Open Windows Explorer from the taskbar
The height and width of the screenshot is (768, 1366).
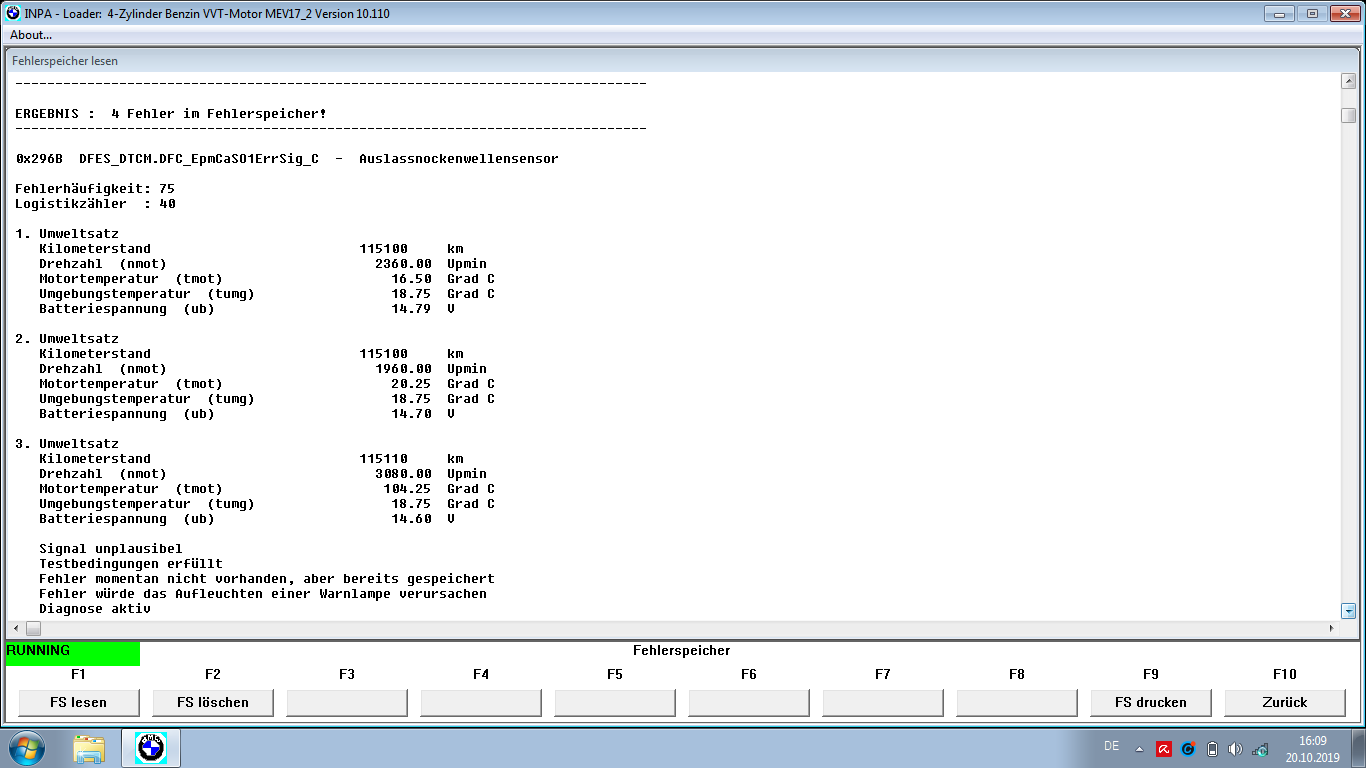click(x=89, y=747)
